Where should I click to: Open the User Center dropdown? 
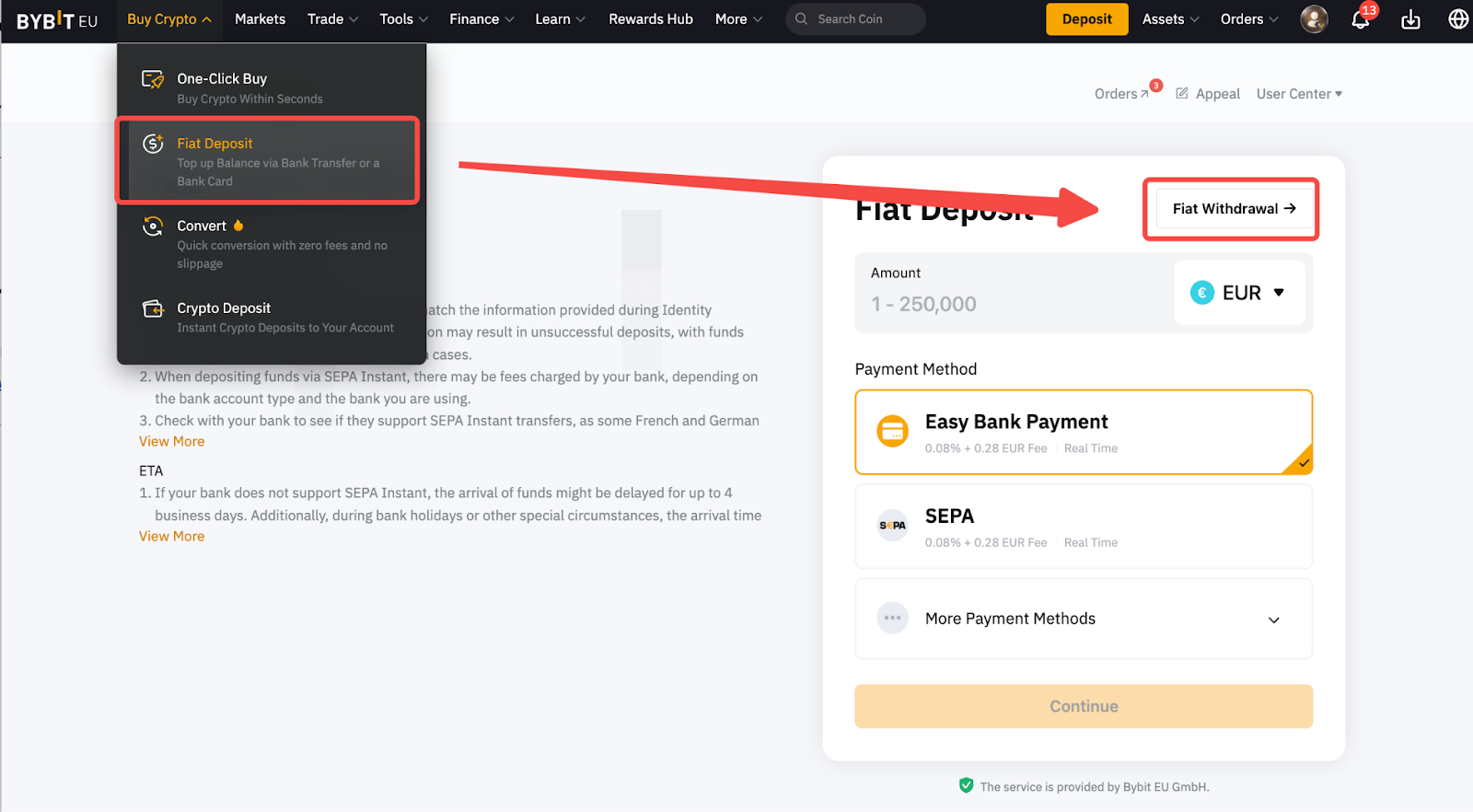pyautogui.click(x=1298, y=94)
